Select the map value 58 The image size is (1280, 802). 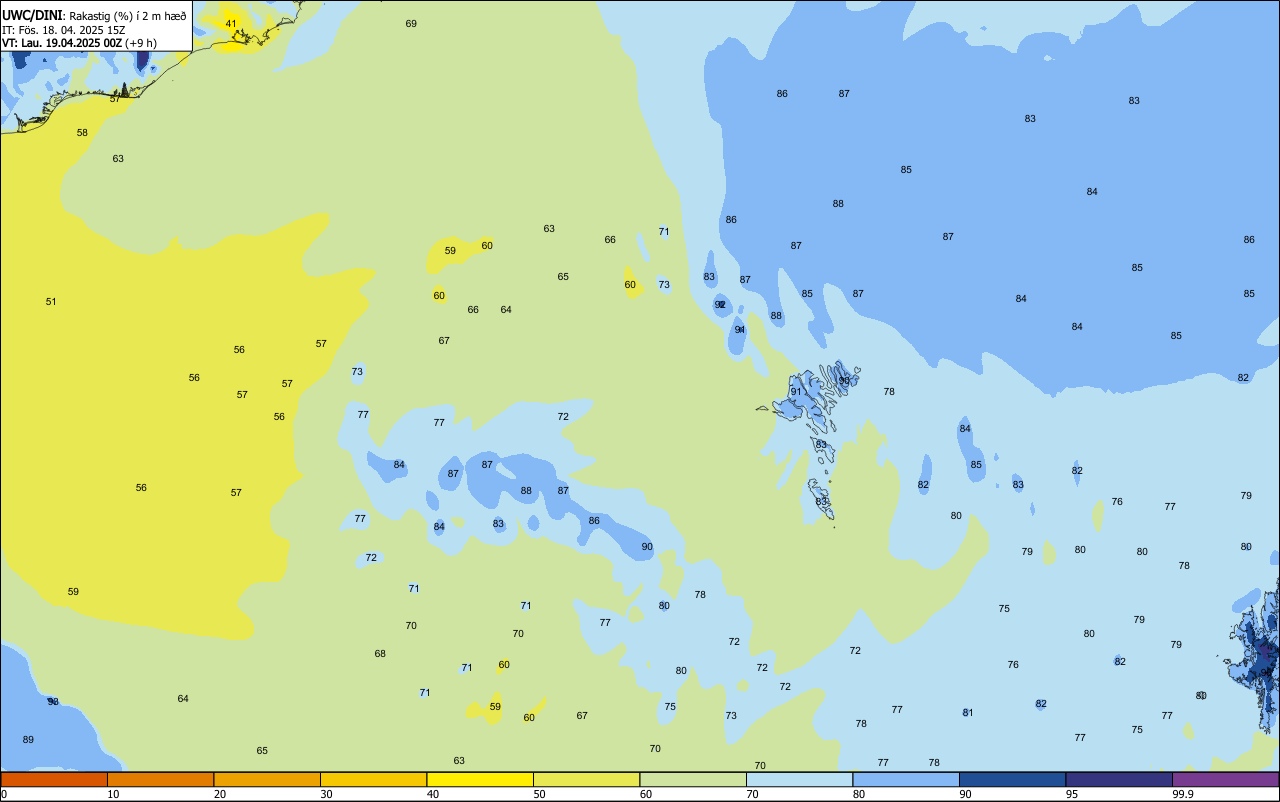click(82, 132)
